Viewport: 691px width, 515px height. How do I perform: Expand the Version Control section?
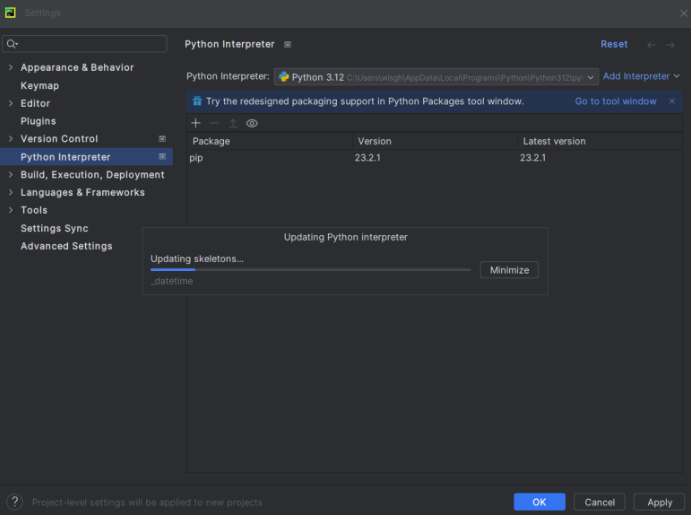point(11,139)
